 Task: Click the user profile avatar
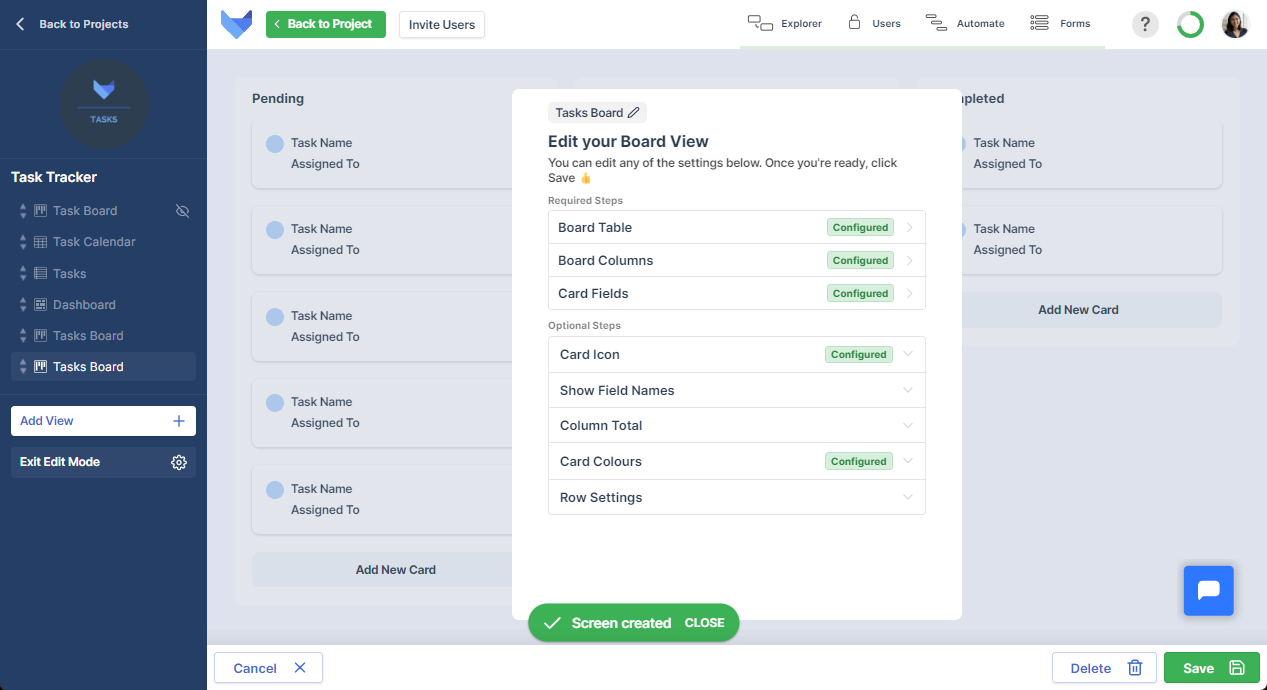(1235, 24)
